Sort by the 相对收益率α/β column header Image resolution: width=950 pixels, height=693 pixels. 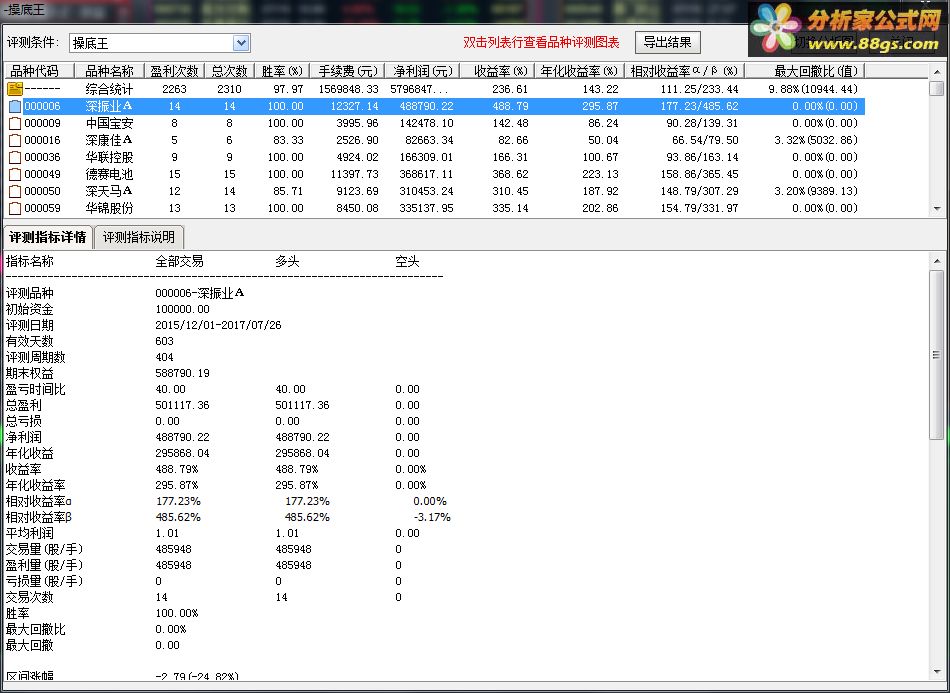point(684,71)
